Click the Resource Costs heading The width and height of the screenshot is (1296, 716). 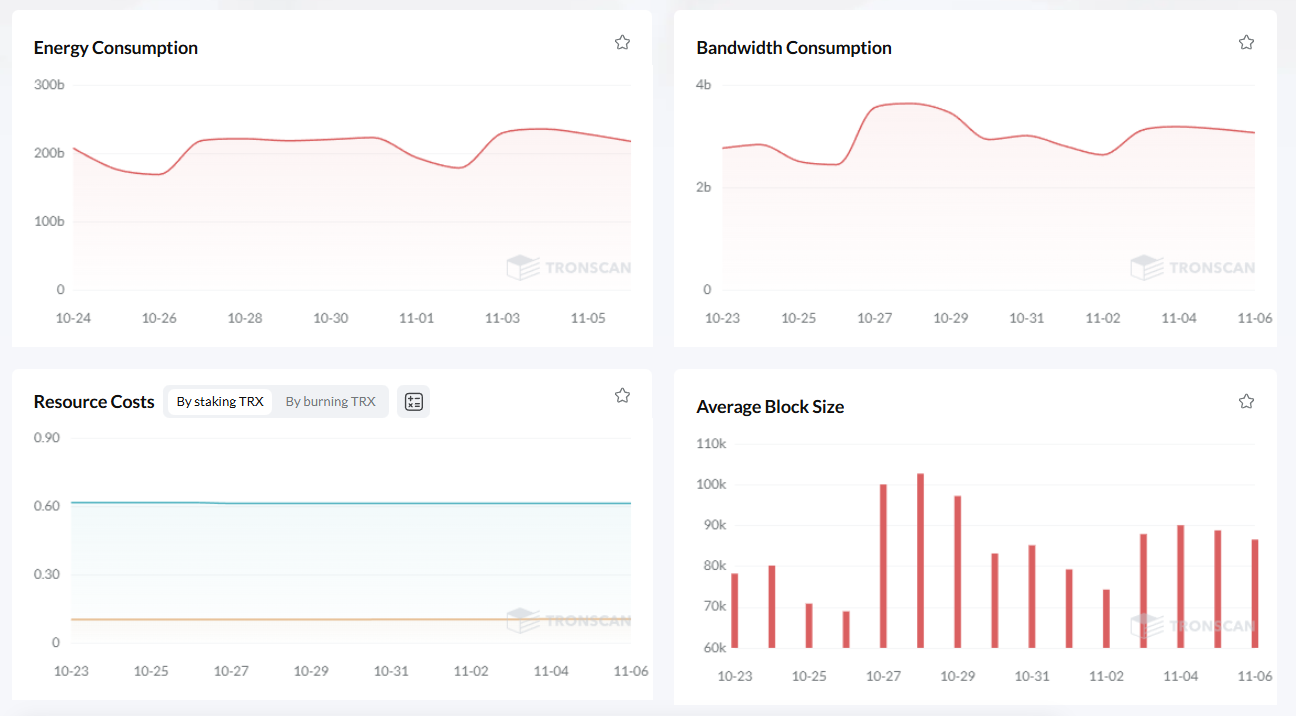[x=94, y=402]
